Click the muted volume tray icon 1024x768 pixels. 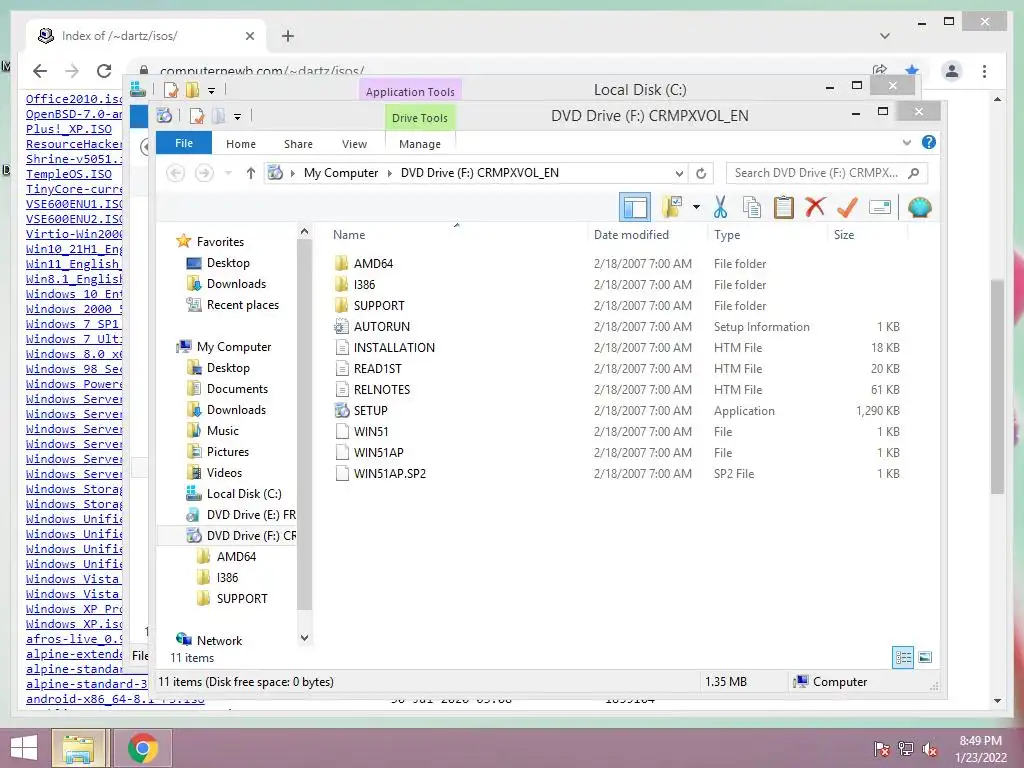930,750
